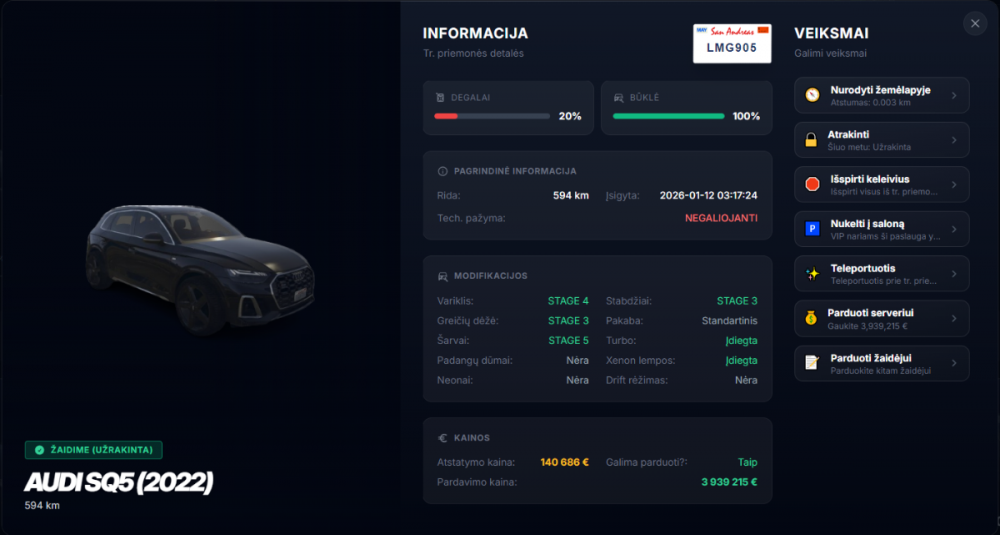Click the padlock icon next to Atrakinti
The width and height of the screenshot is (1000, 535).
coord(811,140)
